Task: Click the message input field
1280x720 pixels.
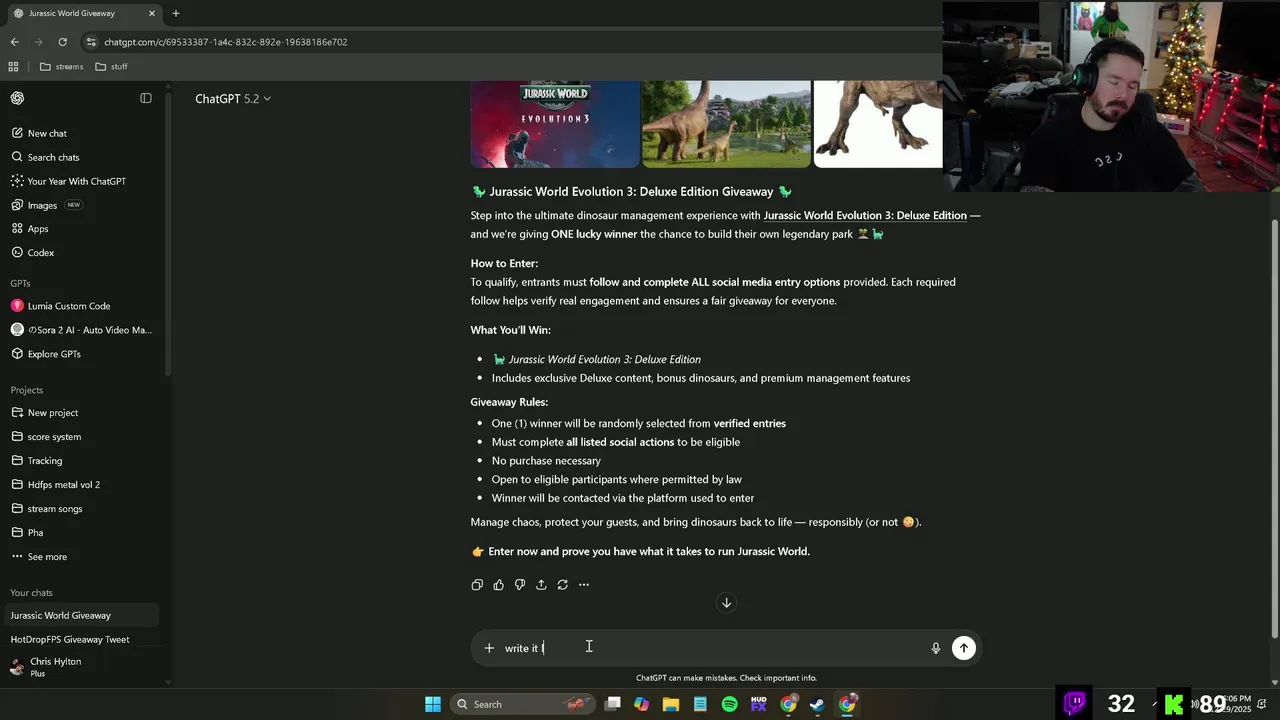Action: 713,648
